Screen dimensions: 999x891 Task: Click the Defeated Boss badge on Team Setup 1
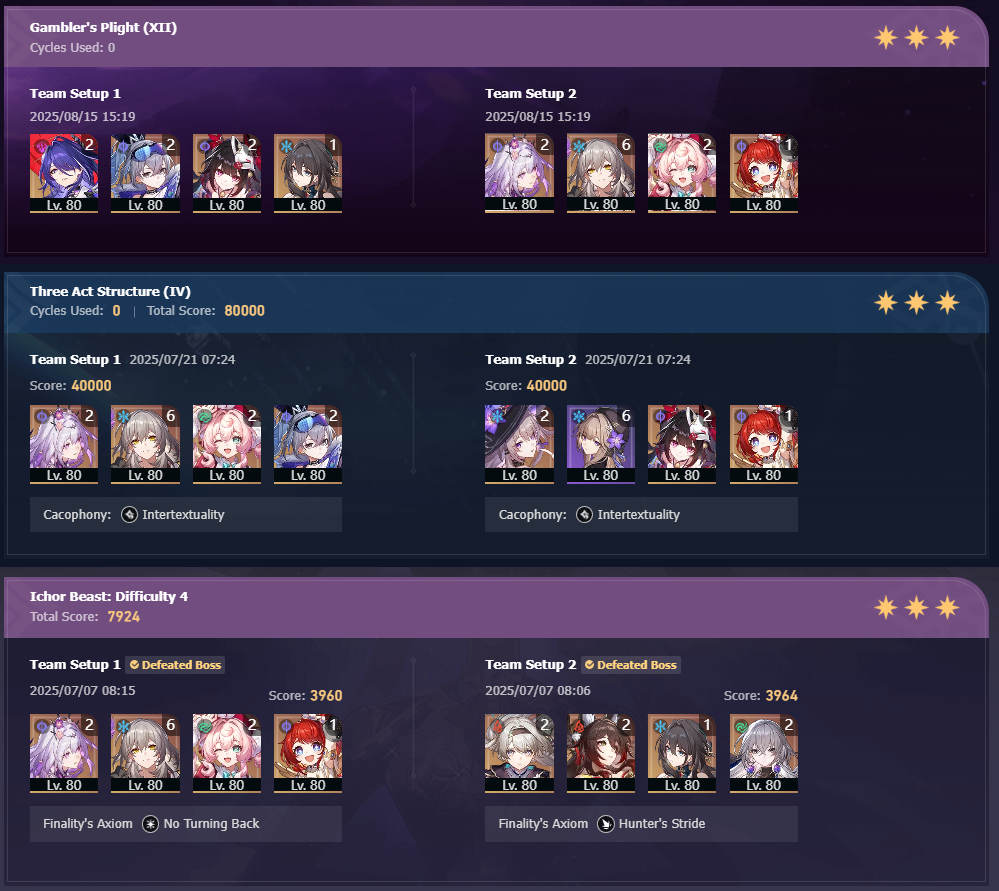175,665
